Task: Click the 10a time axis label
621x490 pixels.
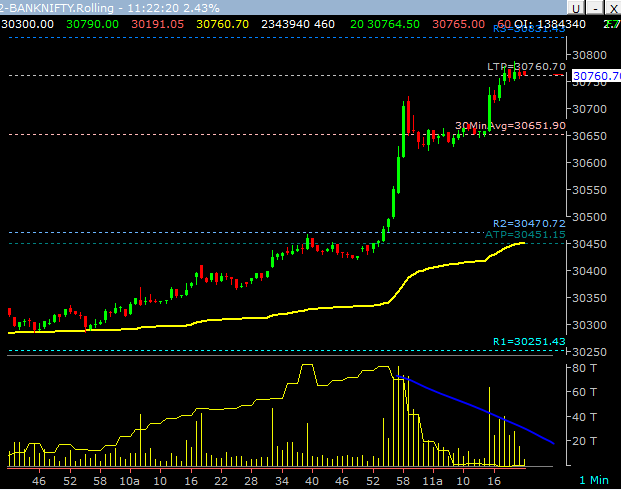Action: (x=130, y=481)
